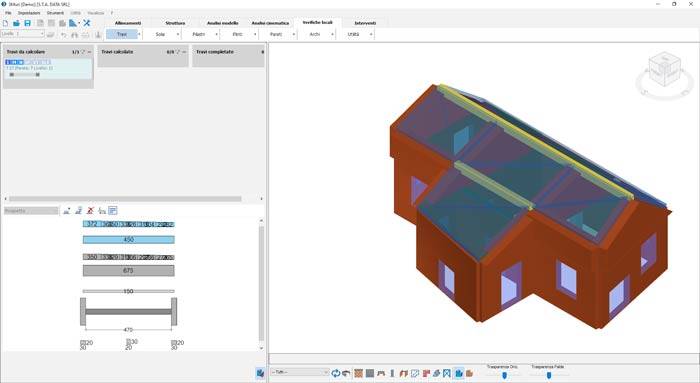Toggle the blue framed opening icon
The width and height of the screenshot is (700, 383).
415,373
